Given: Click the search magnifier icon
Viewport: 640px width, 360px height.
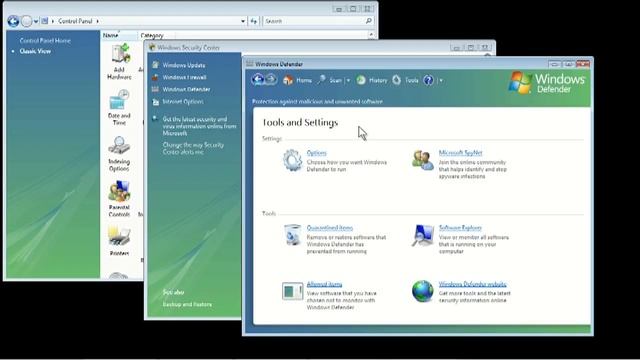Looking at the screenshot, I should (369, 21).
